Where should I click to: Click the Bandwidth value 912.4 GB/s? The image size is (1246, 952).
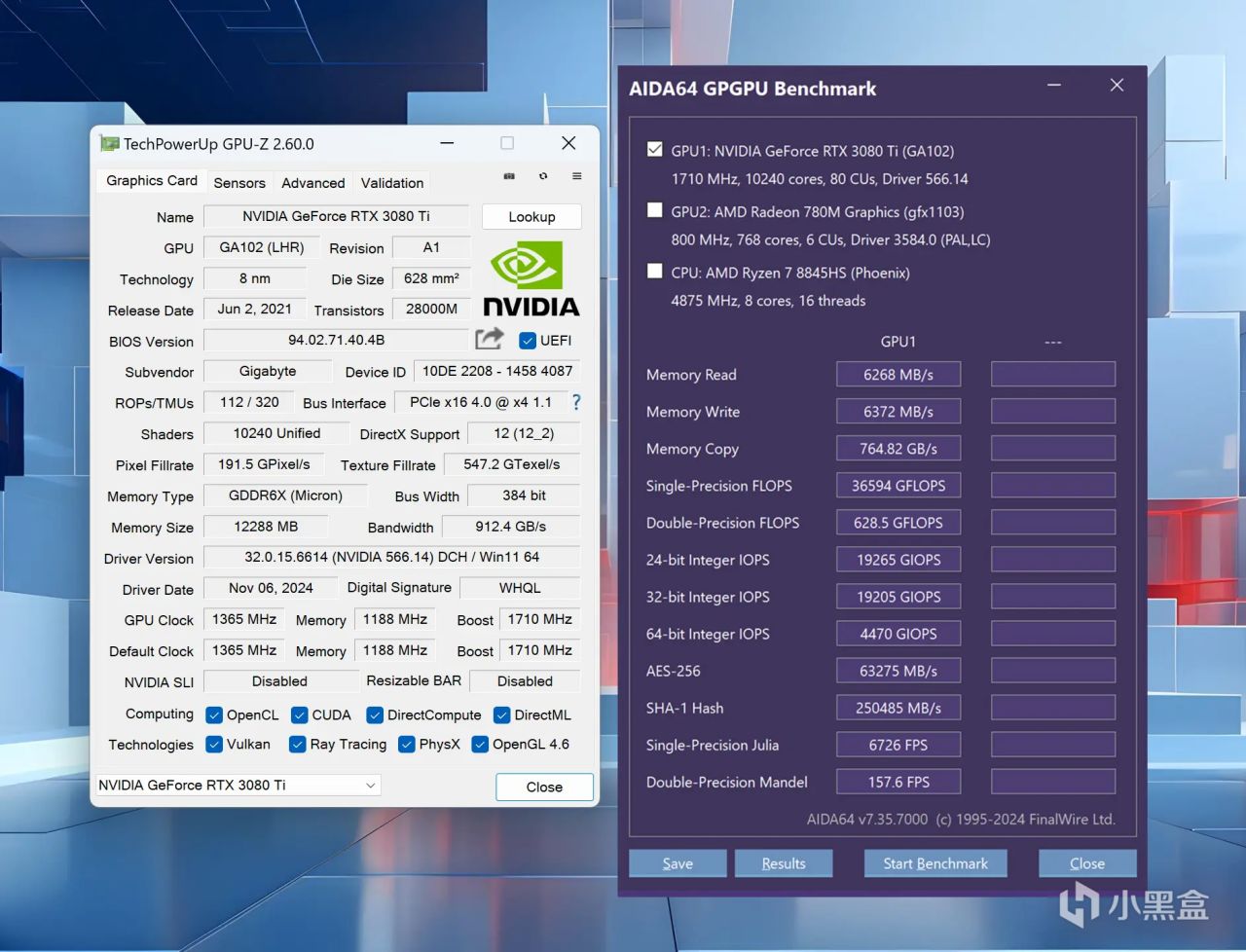[x=511, y=527]
